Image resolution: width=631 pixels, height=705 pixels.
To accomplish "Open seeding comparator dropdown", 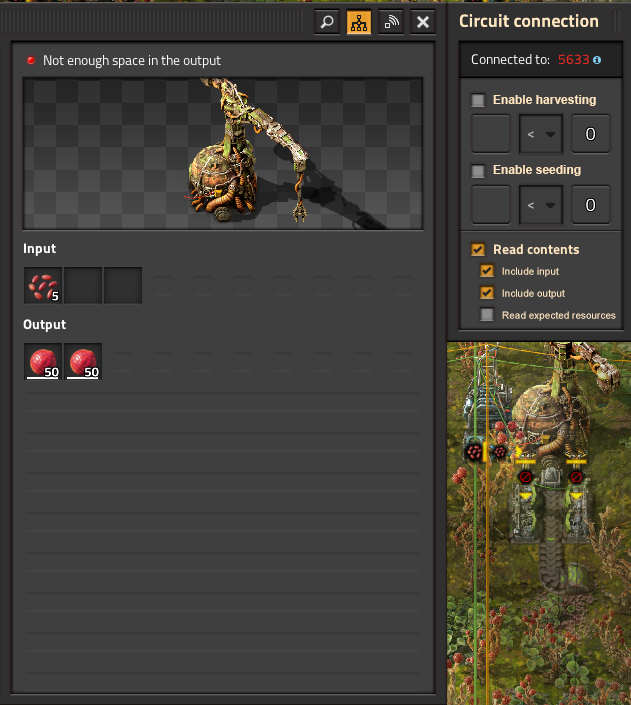I will 541,205.
